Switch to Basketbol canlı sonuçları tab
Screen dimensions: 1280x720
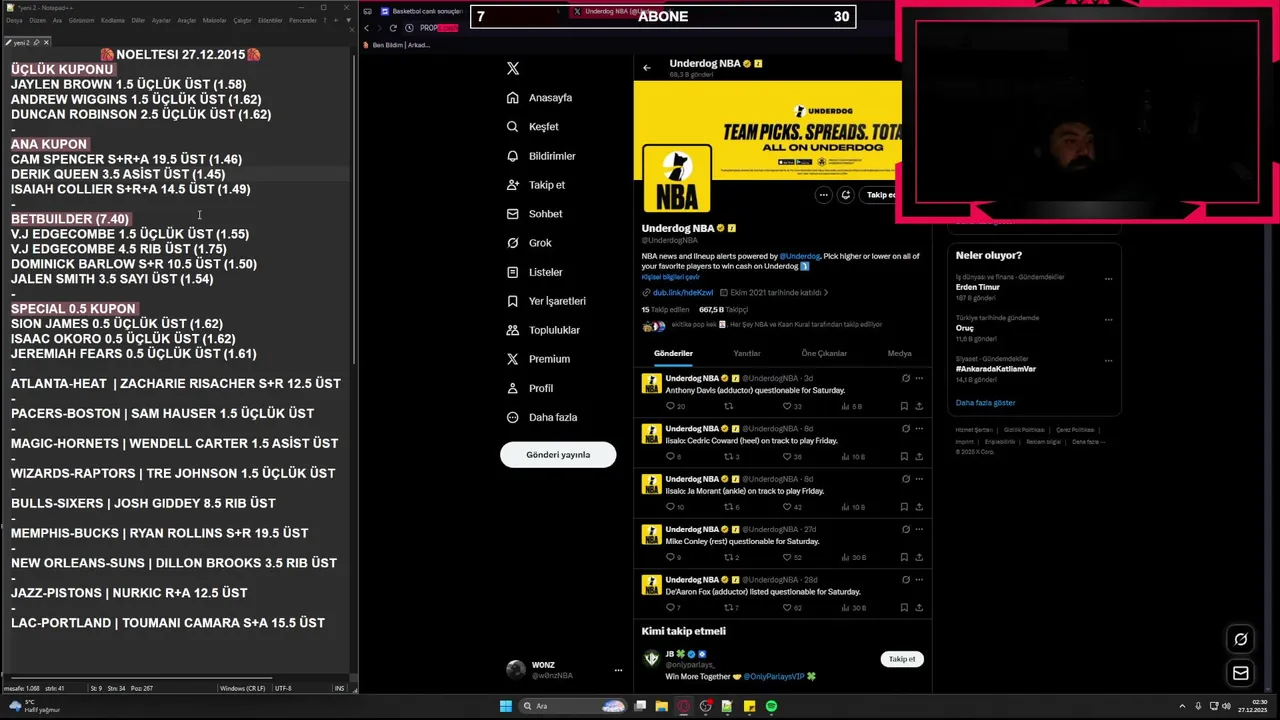pos(420,11)
